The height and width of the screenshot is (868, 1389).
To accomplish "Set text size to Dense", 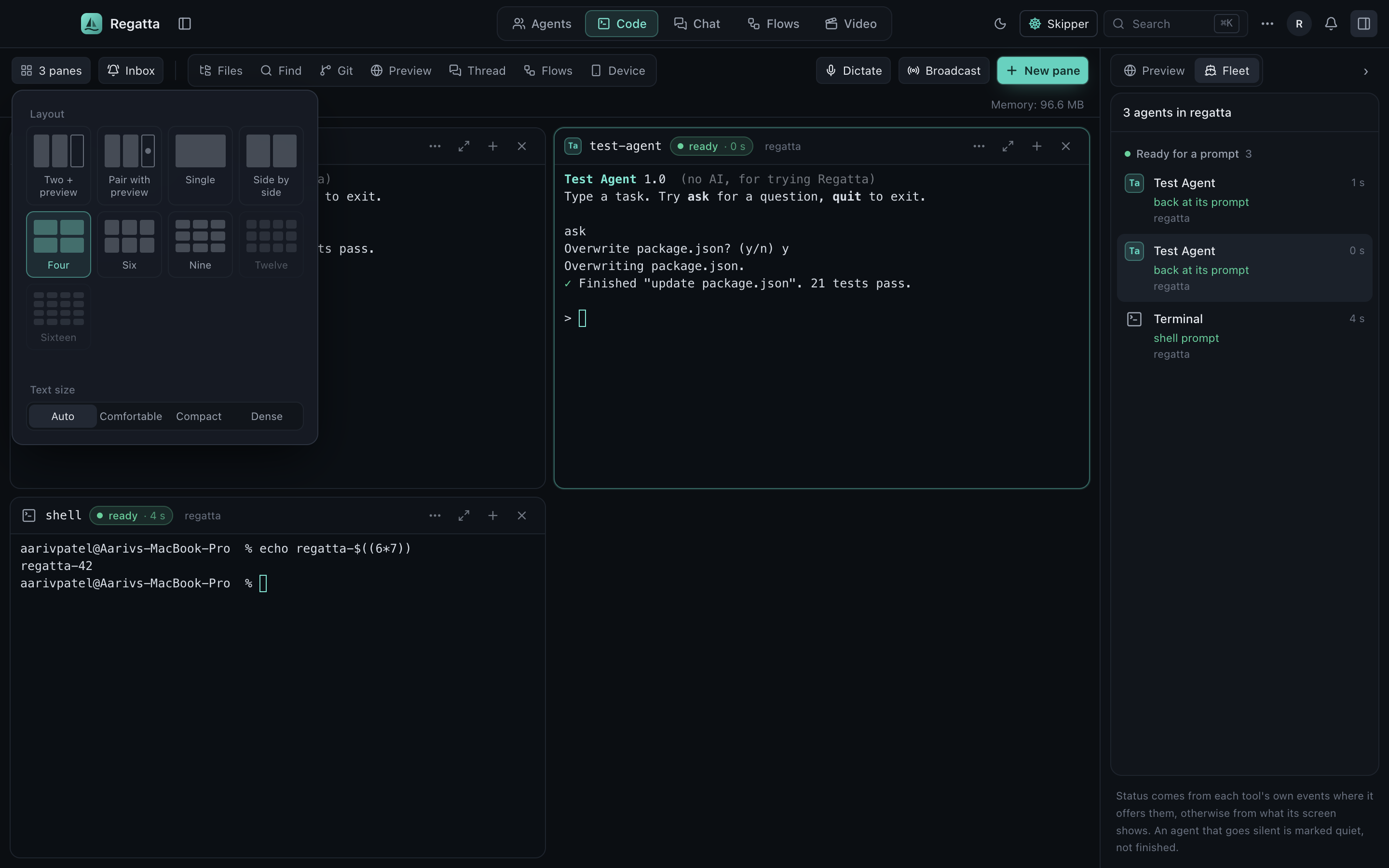I will (267, 416).
